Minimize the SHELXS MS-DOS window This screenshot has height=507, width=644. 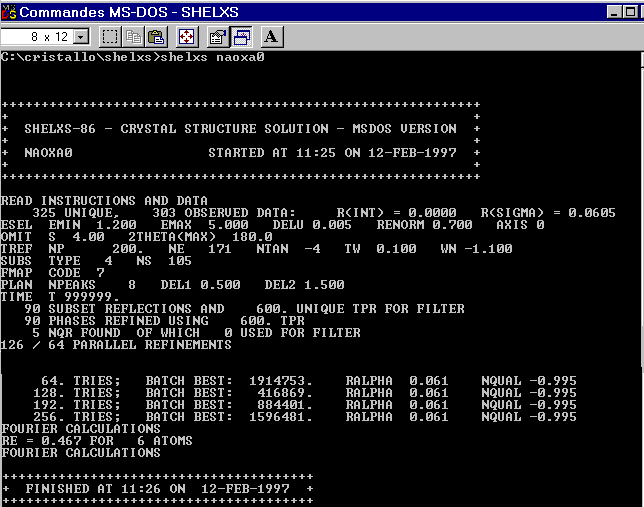[x=614, y=12]
